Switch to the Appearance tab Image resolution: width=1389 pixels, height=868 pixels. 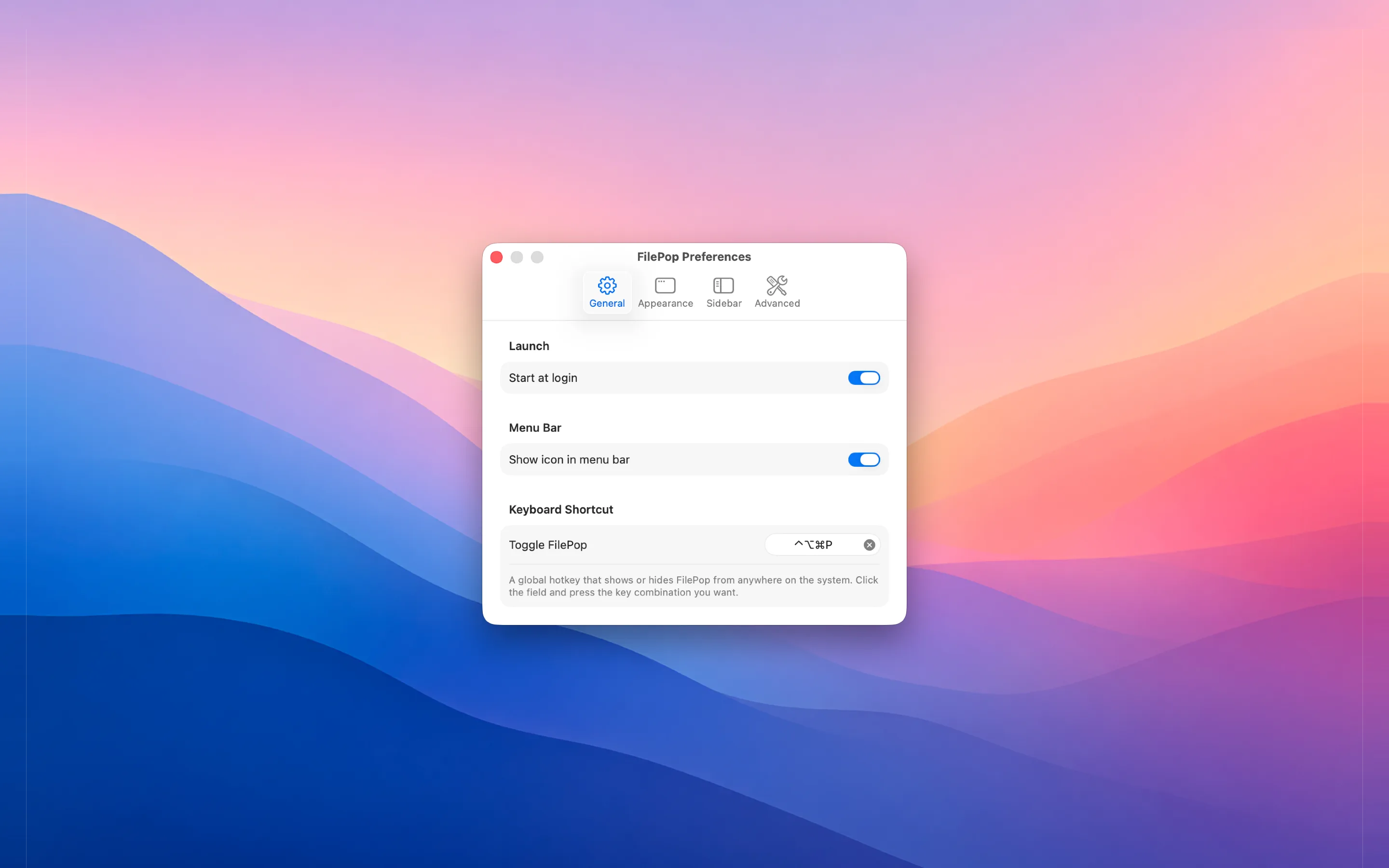665,292
